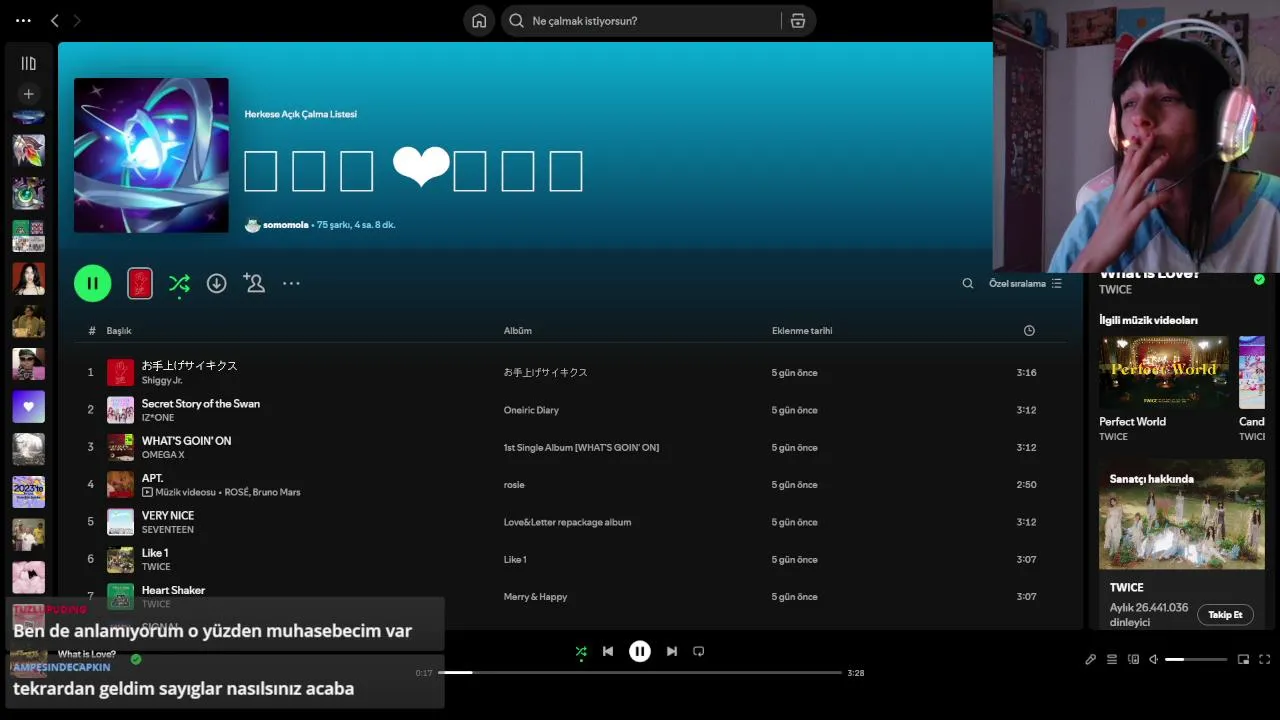Open the play queue
Viewport: 1280px width, 720px height.
pyautogui.click(x=1112, y=659)
